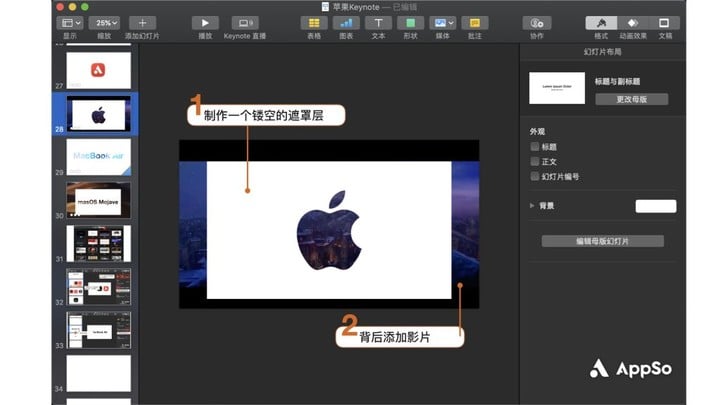
Task: Expand the Background (背景) section
Action: (532, 206)
